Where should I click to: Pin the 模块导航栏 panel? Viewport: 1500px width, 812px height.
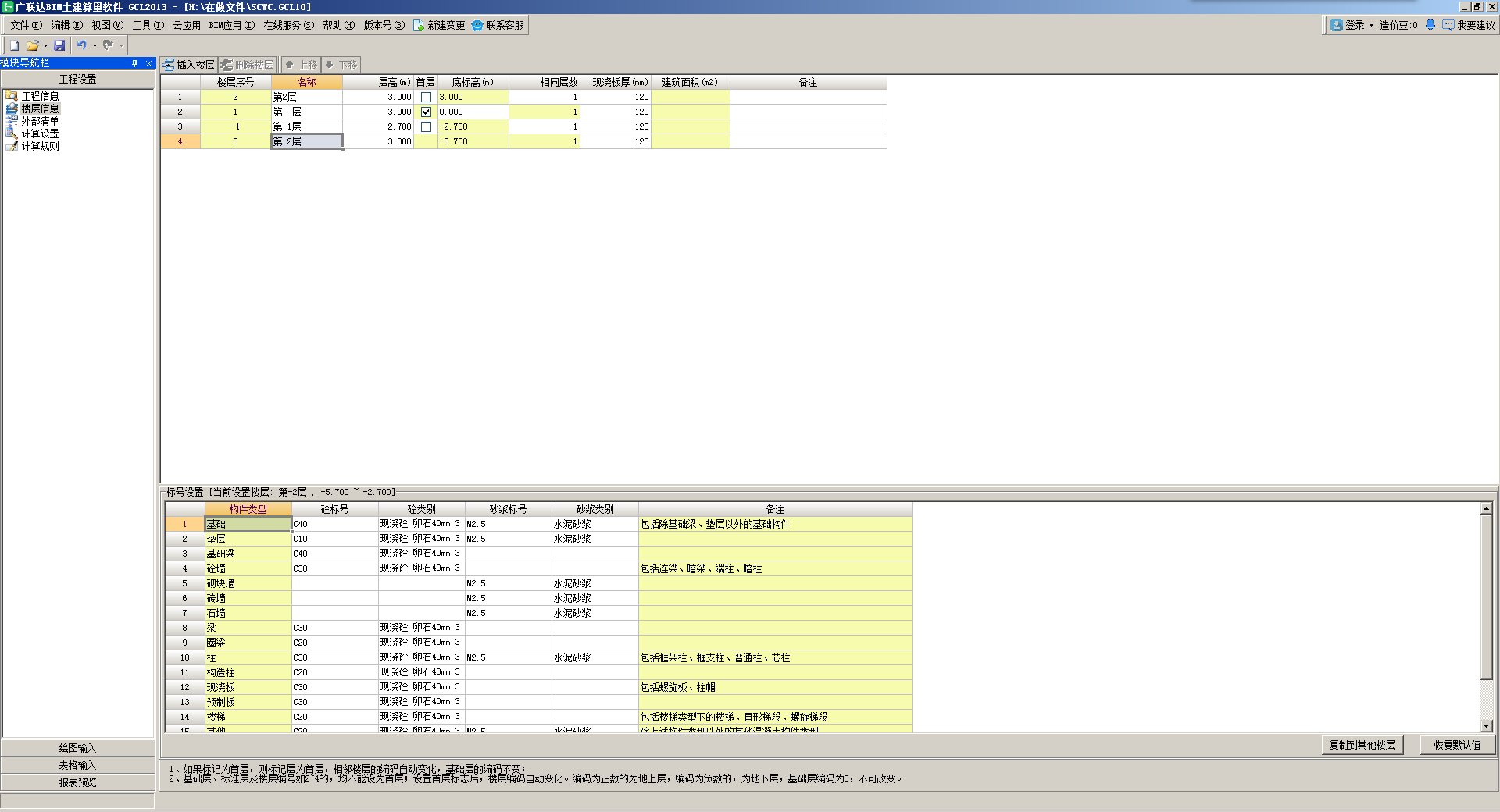point(134,63)
